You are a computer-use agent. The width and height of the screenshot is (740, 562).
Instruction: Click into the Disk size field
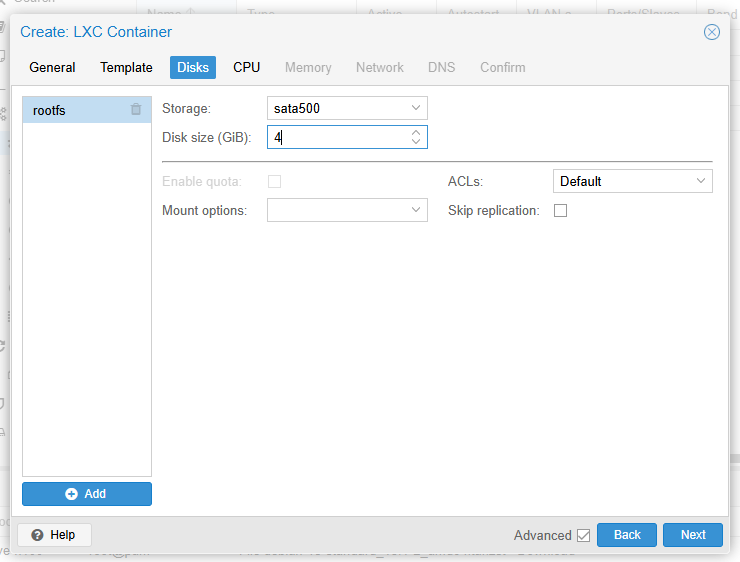tap(338, 137)
